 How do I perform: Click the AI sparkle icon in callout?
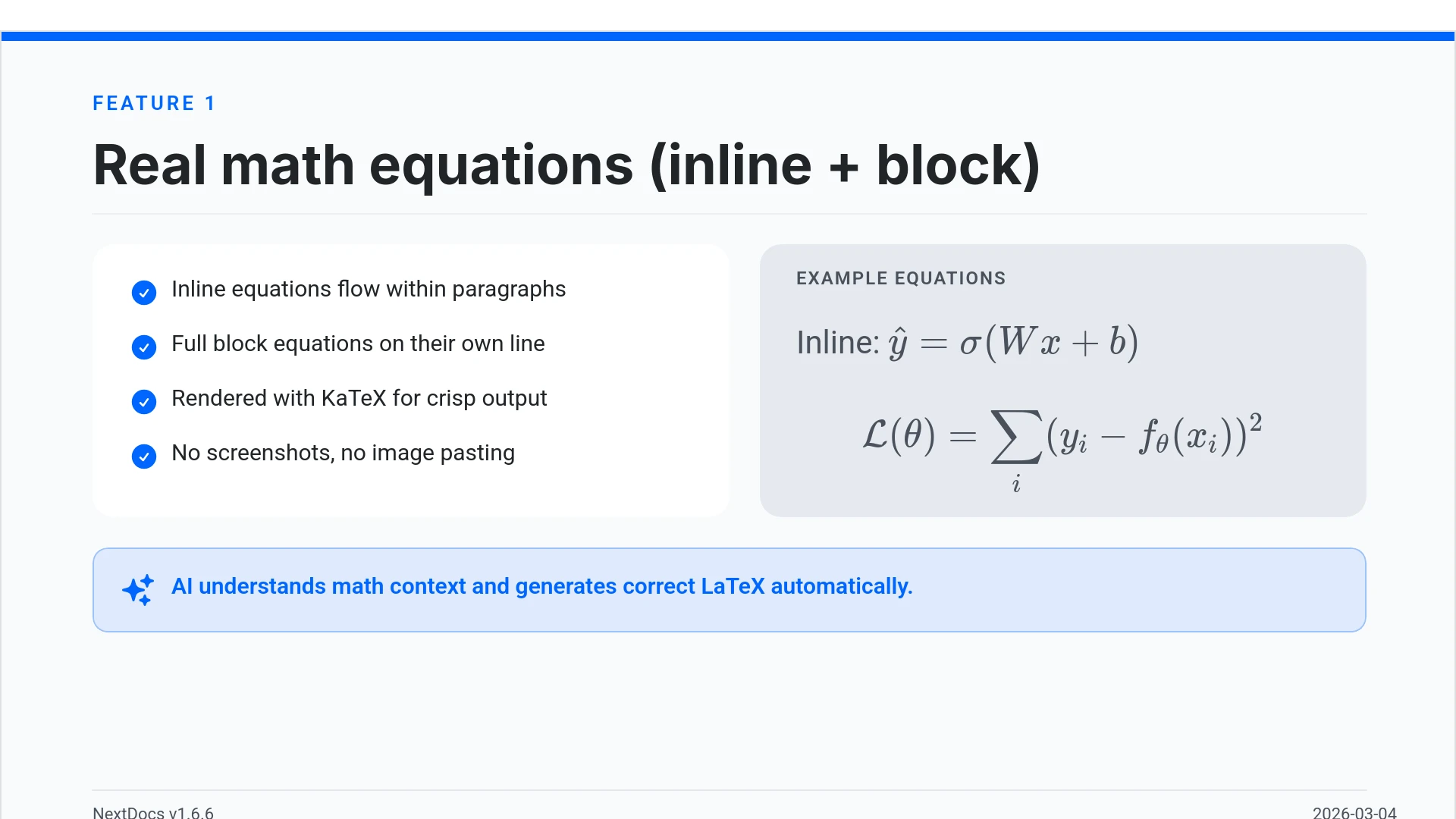(138, 589)
